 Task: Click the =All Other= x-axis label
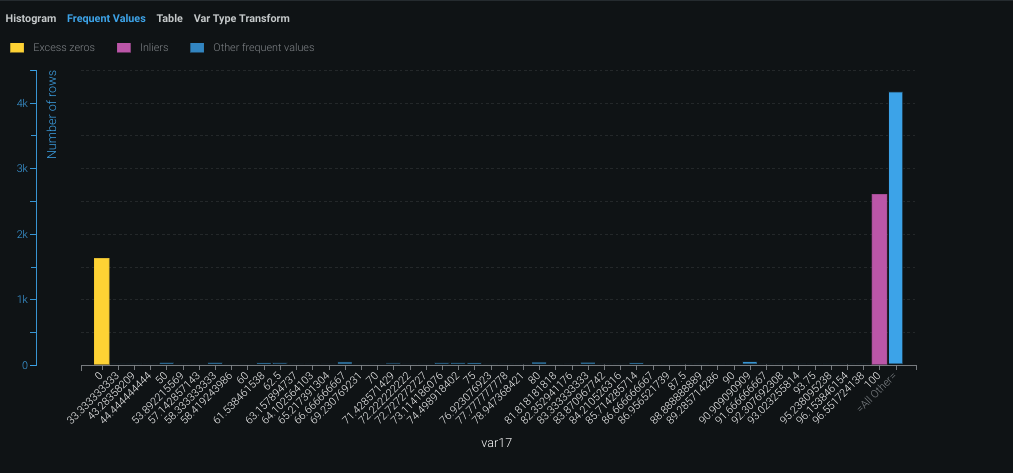[882, 390]
